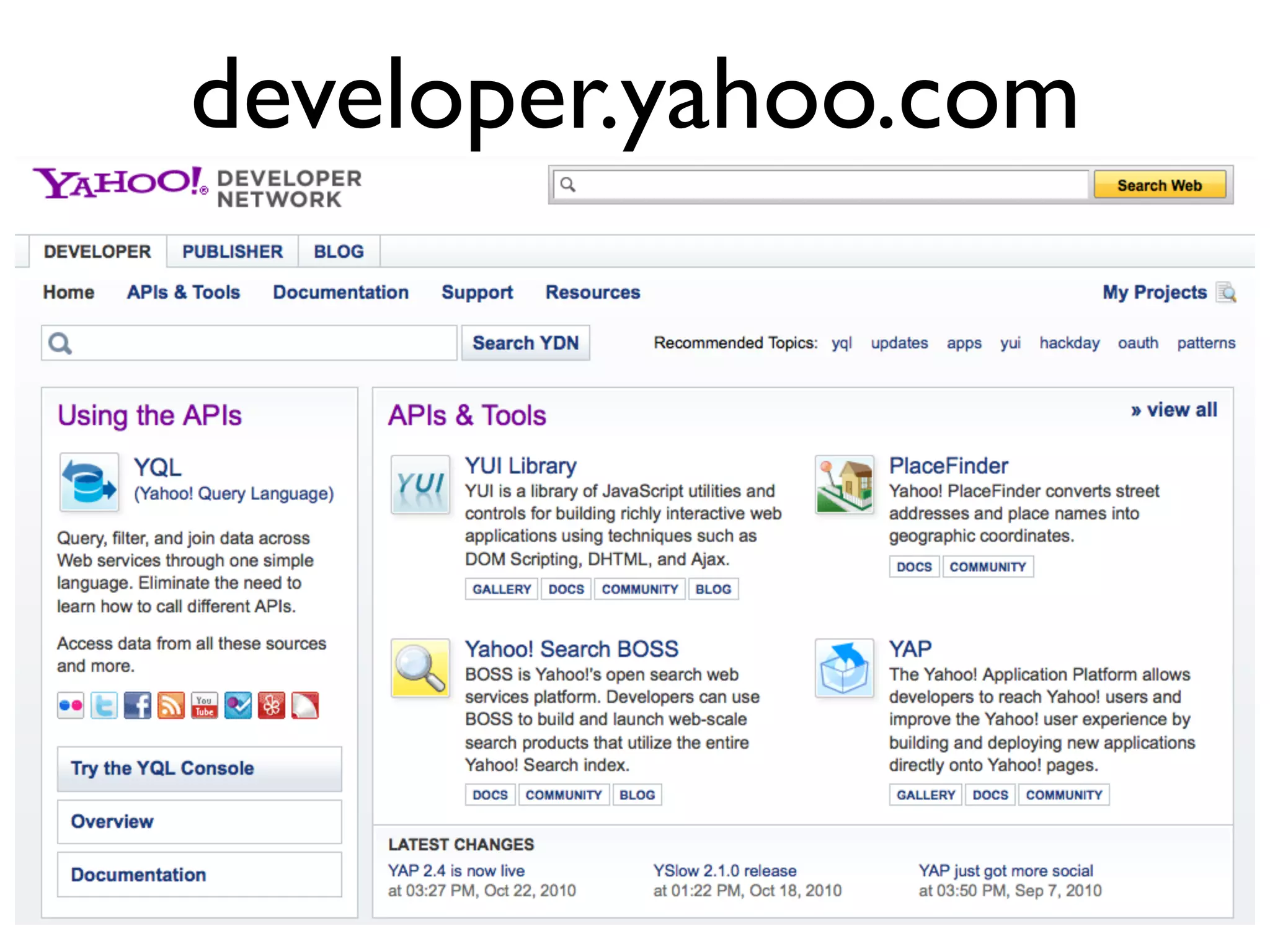
Task: Open PlaceFinder COMMUNITY tag
Action: coord(988,566)
